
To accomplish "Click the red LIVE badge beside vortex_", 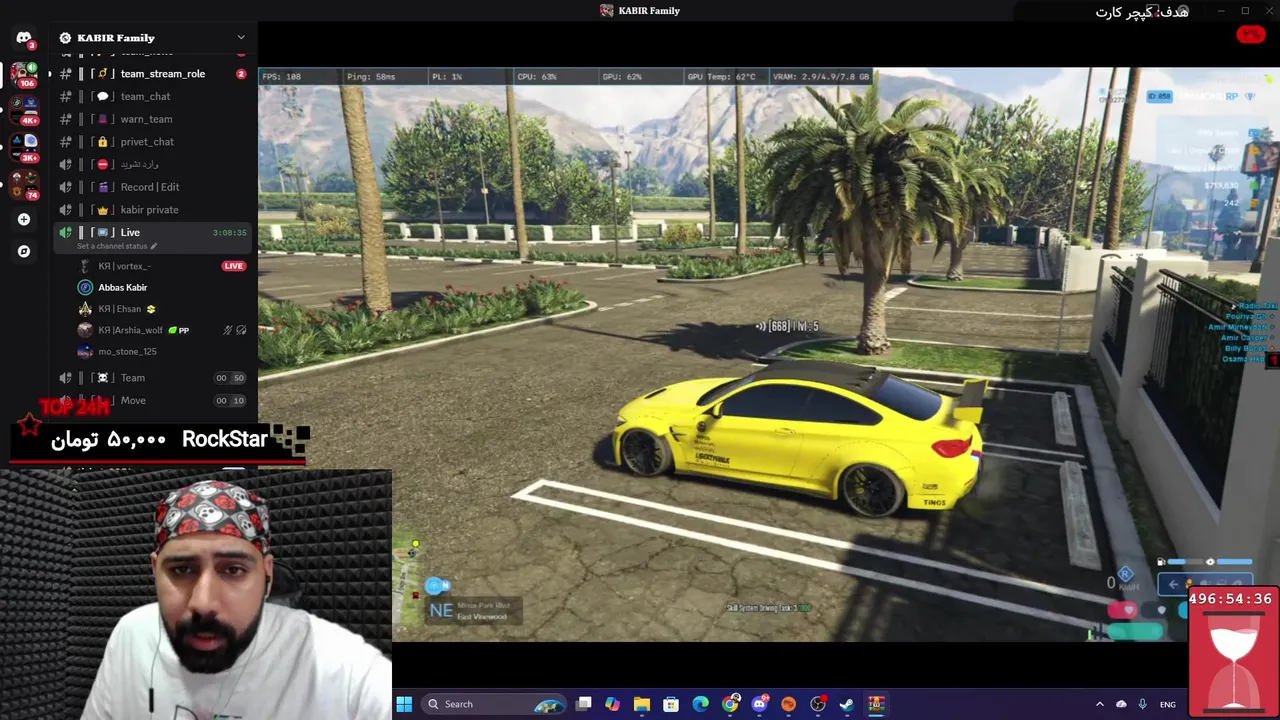I will pyautogui.click(x=233, y=266).
